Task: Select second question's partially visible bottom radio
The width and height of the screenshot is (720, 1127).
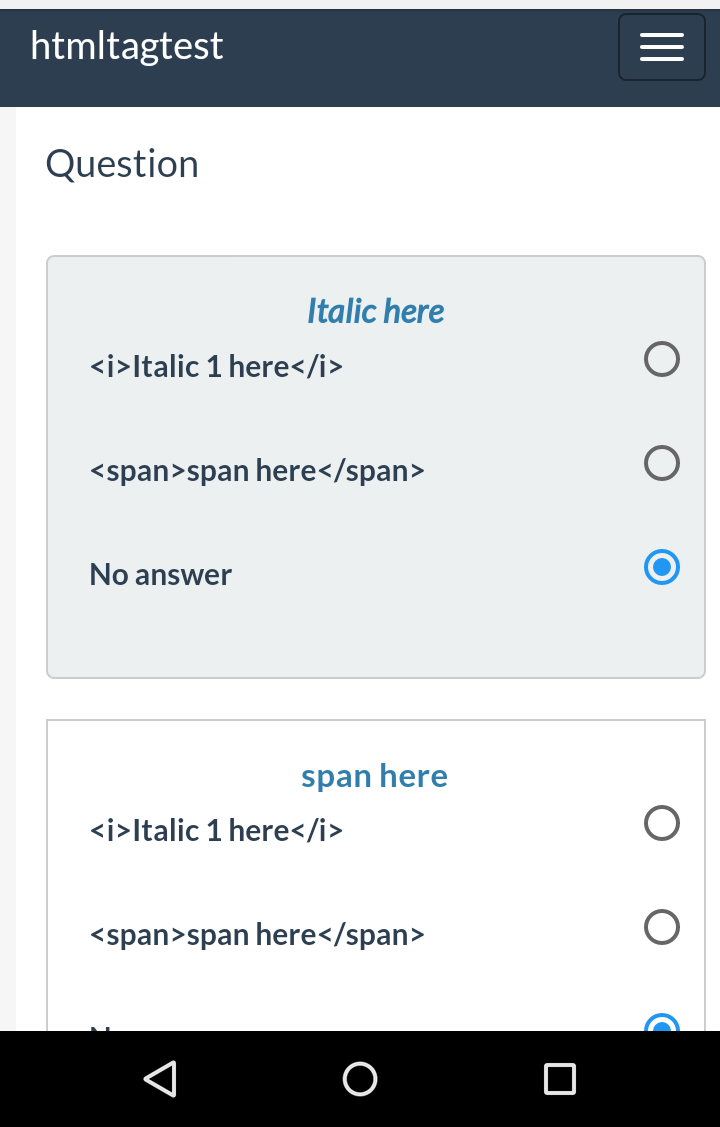Action: click(x=662, y=1024)
